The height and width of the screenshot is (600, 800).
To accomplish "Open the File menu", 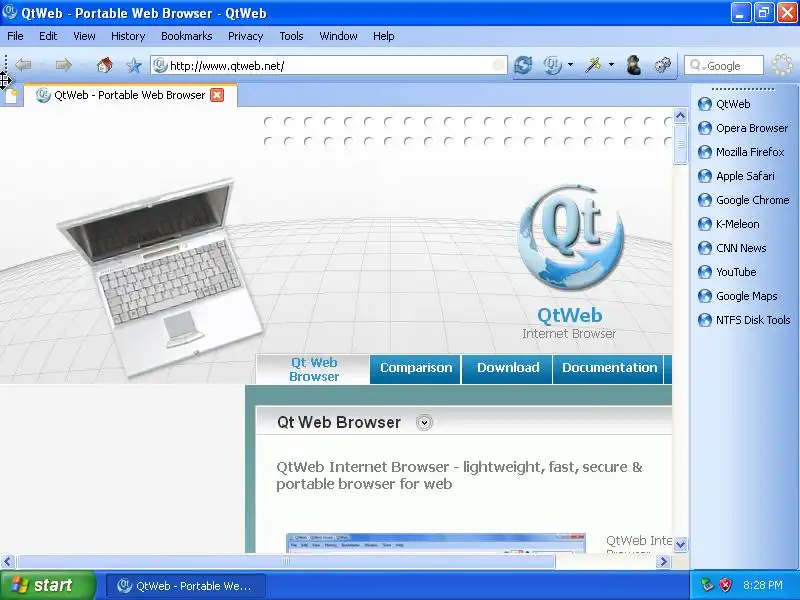I will click(x=15, y=36).
